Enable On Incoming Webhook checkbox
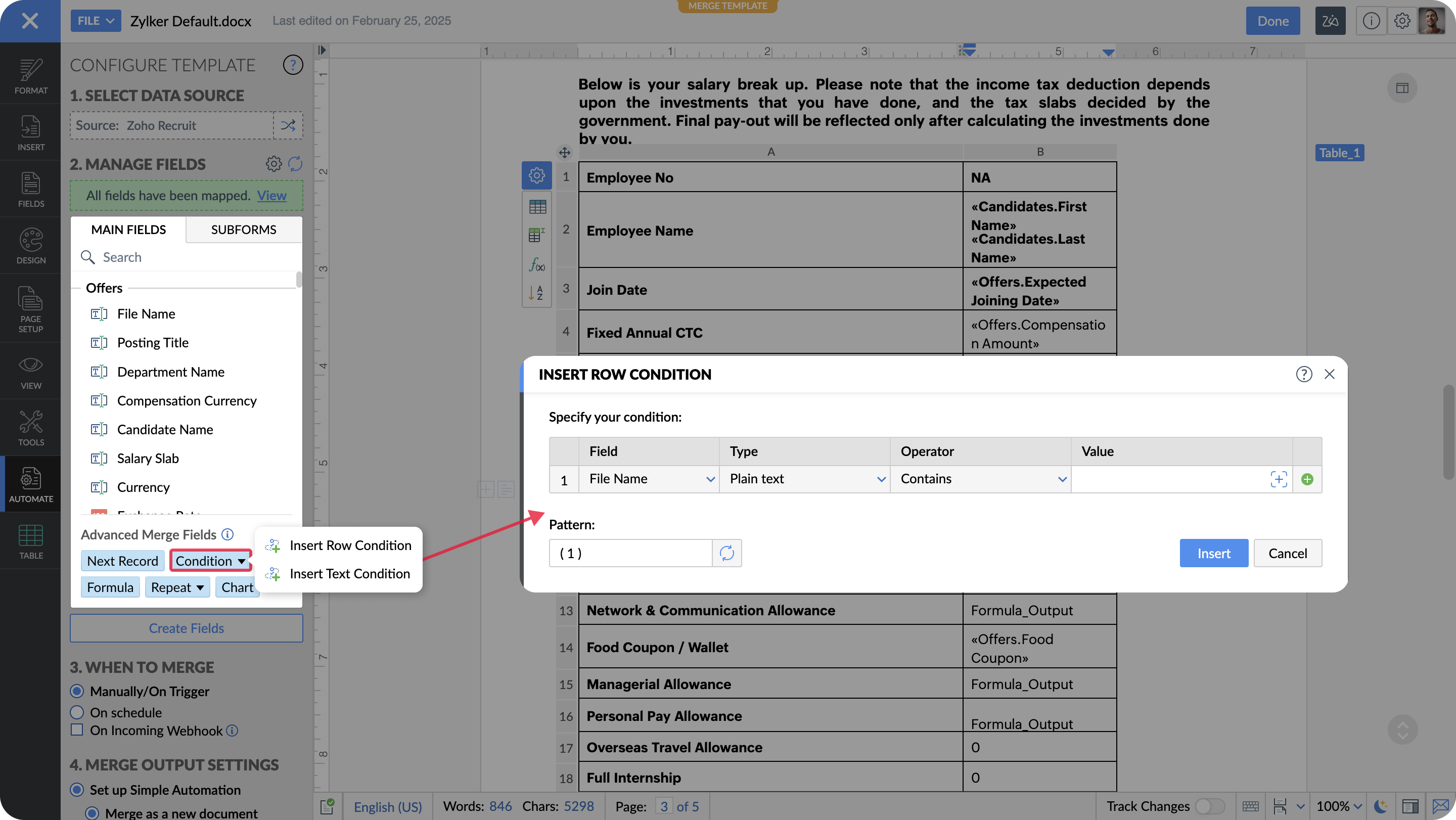The image size is (1456, 820). [77, 730]
